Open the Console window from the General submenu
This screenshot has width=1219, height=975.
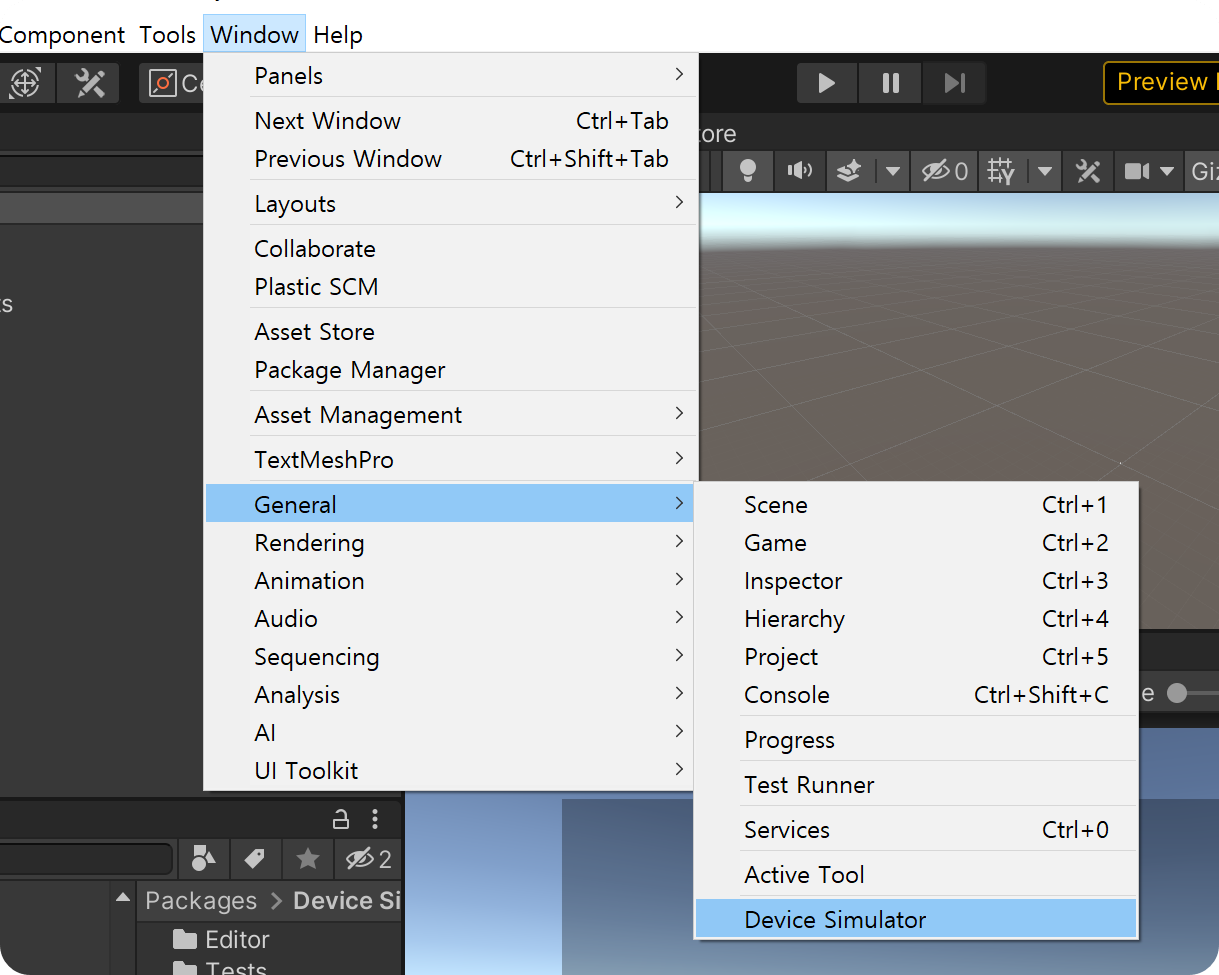click(x=916, y=695)
